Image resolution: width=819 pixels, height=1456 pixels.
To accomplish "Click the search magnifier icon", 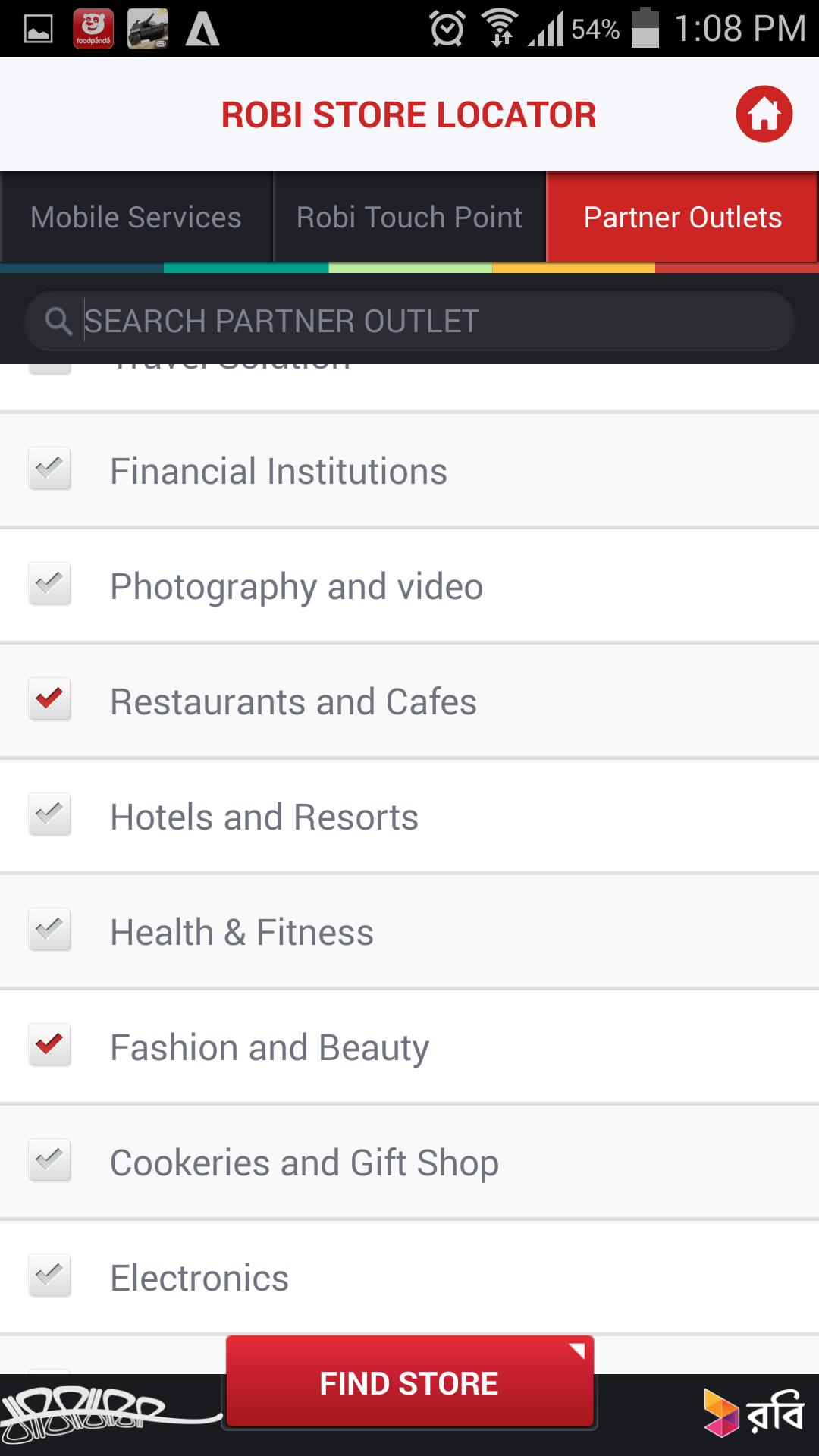I will tap(58, 322).
